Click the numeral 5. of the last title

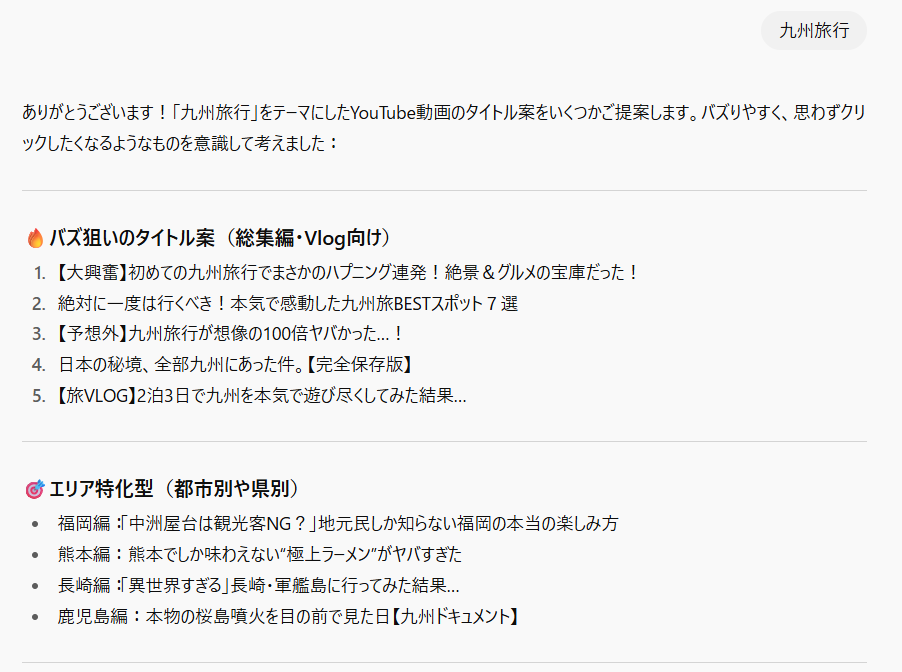tap(39, 396)
